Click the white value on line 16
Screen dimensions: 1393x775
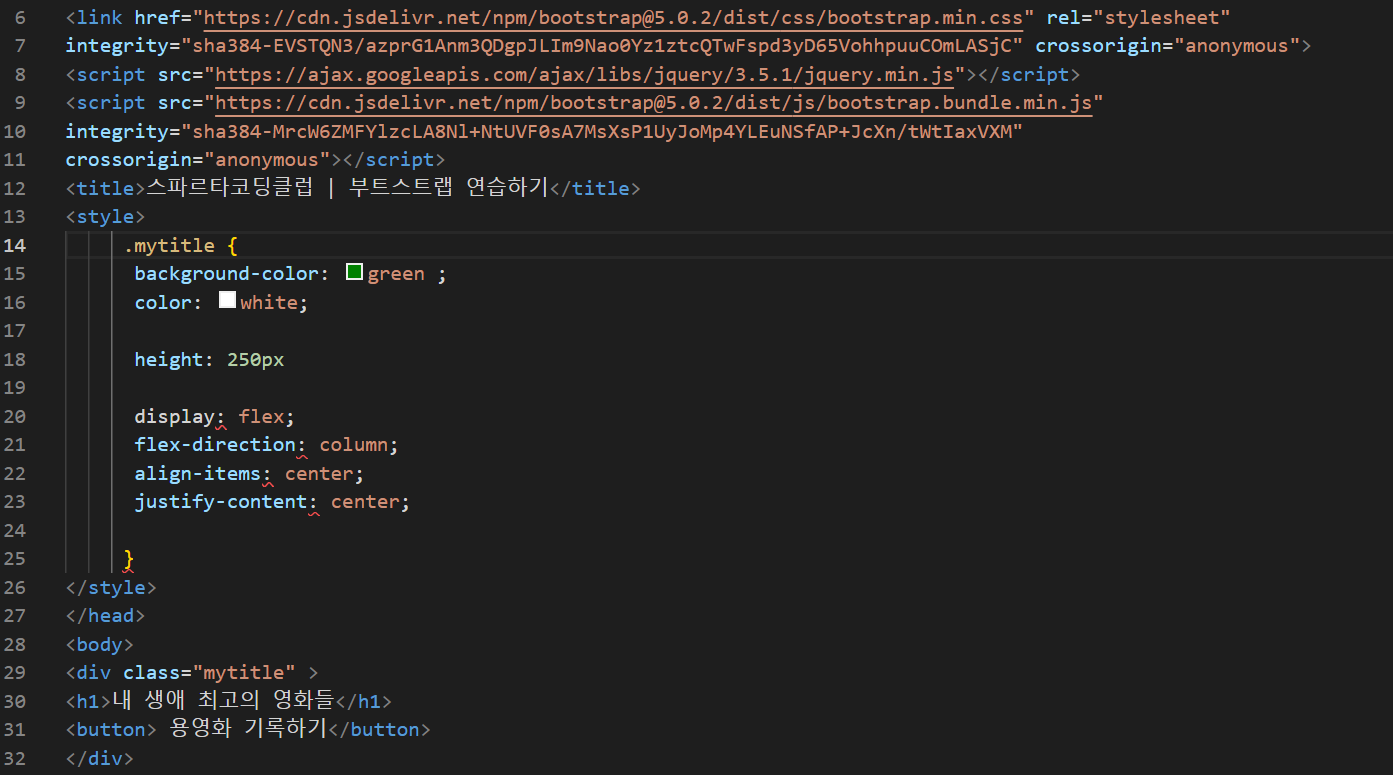(x=269, y=302)
